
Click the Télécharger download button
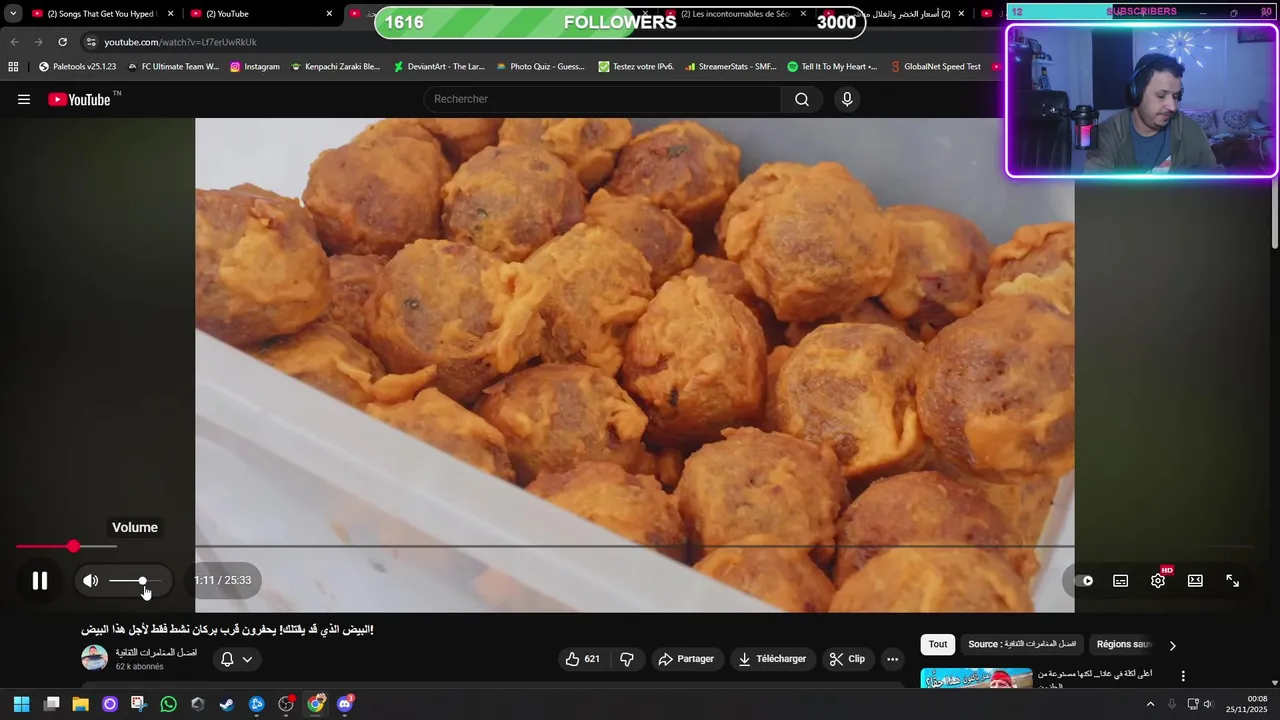[772, 659]
